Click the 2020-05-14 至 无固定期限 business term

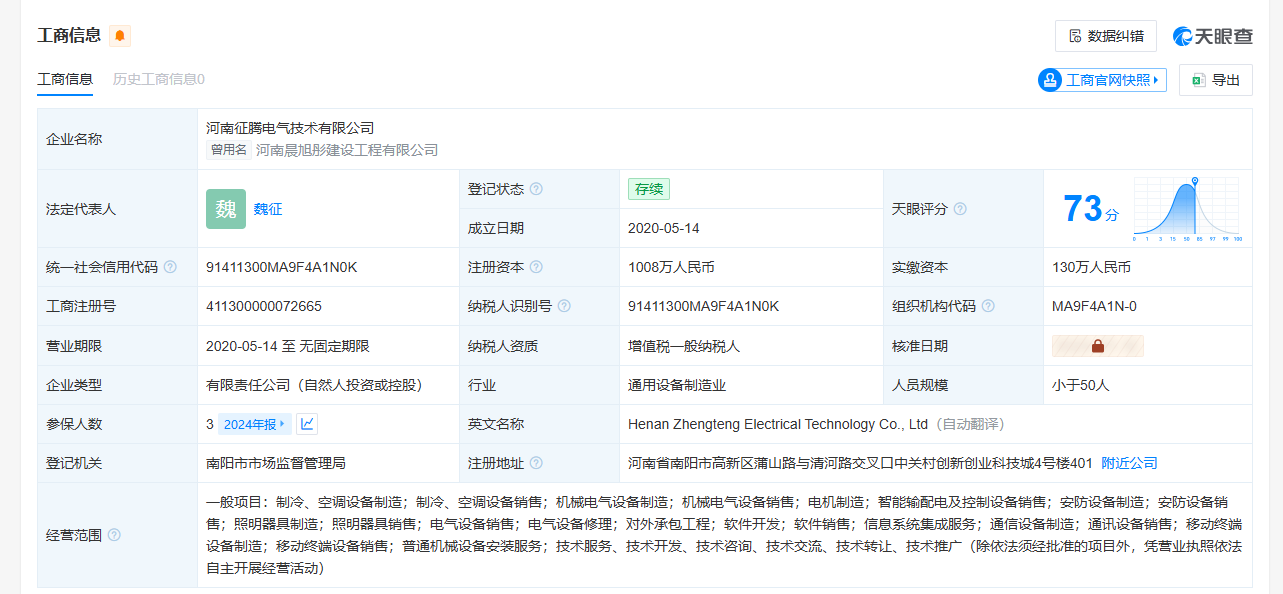coord(288,346)
